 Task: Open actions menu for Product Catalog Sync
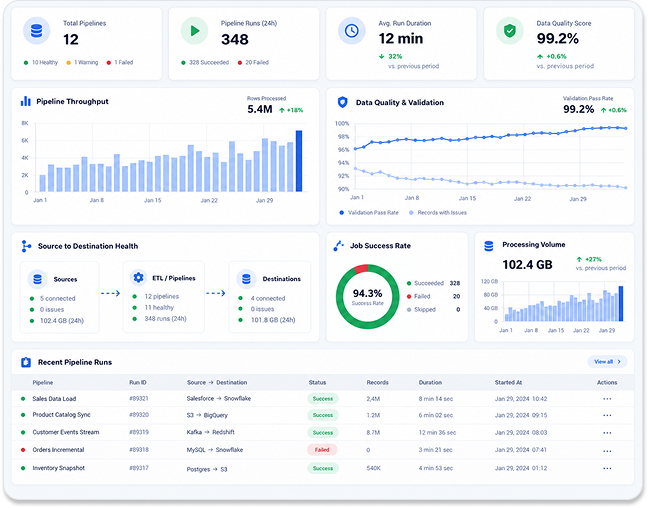(607, 415)
